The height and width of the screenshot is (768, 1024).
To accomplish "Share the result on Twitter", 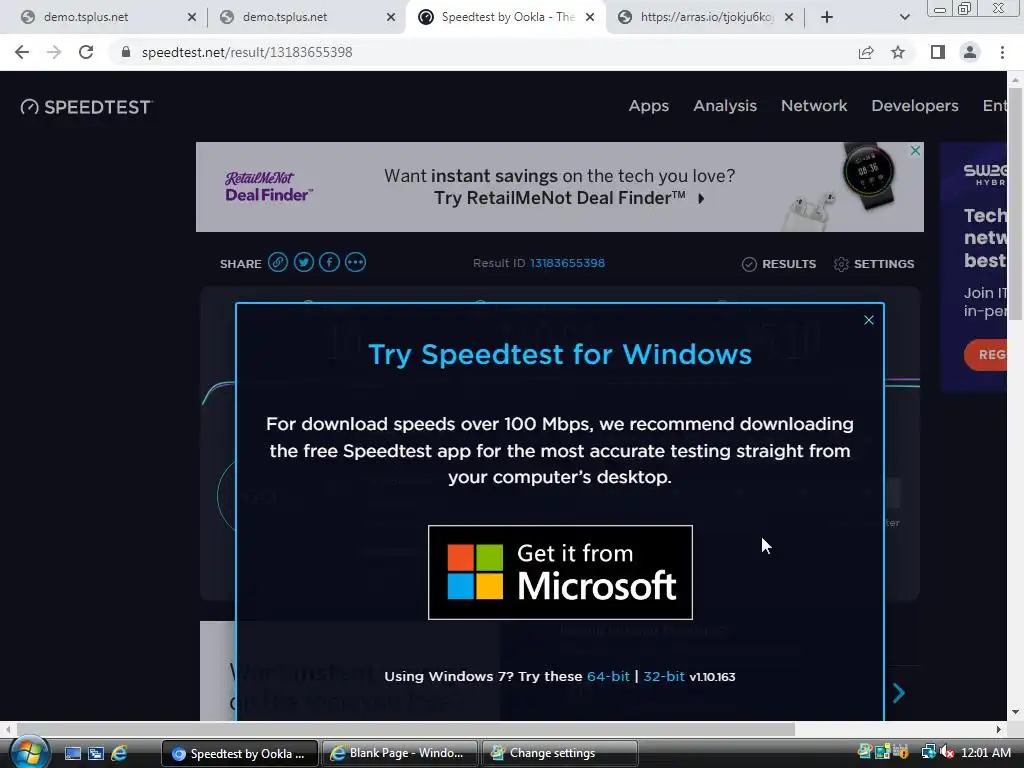I will pos(304,263).
